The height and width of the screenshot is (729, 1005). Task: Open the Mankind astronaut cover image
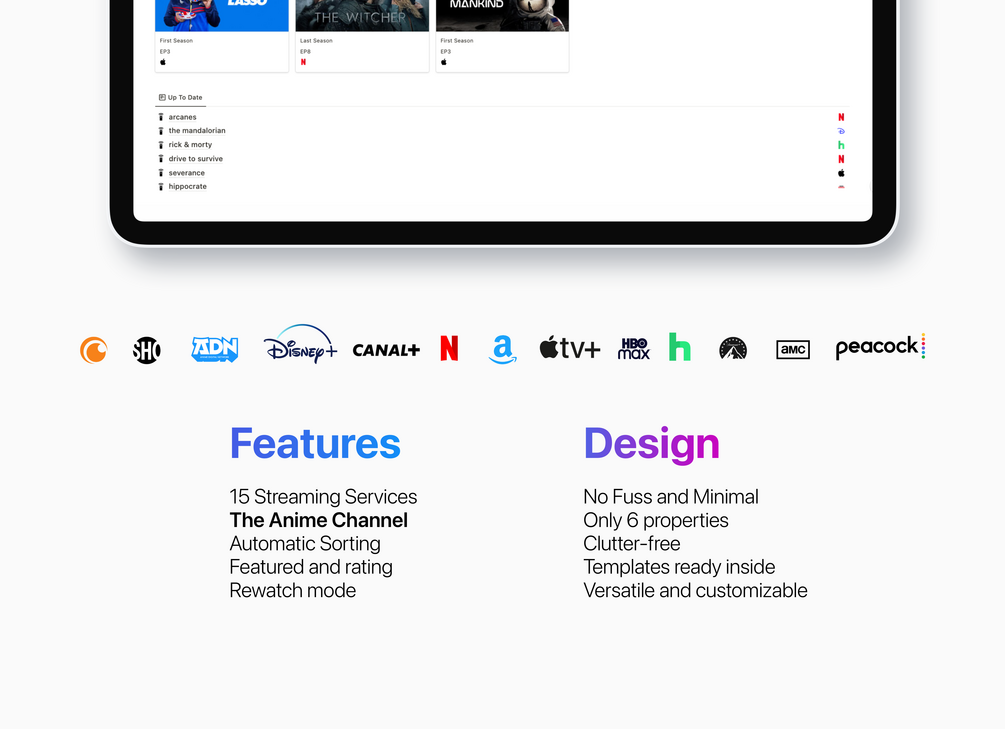502,15
